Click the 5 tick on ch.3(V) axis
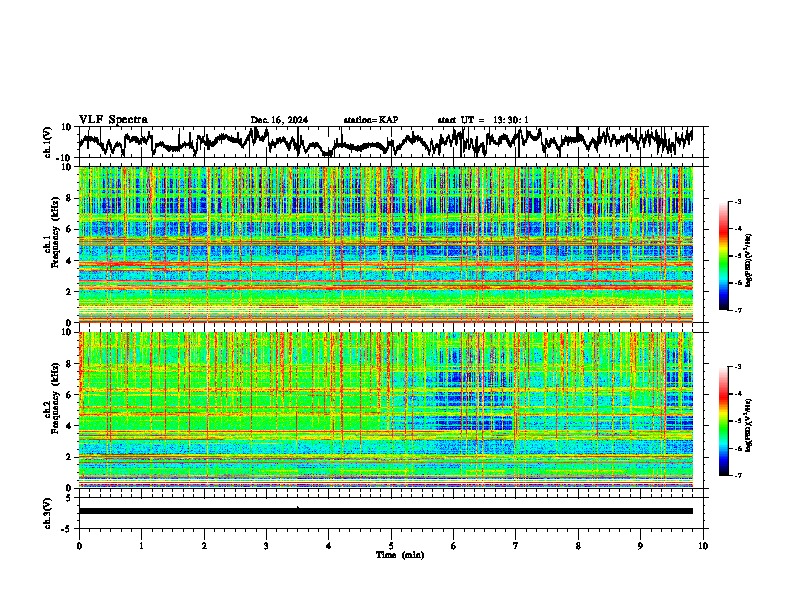The height and width of the screenshot is (612, 792). click(69, 498)
